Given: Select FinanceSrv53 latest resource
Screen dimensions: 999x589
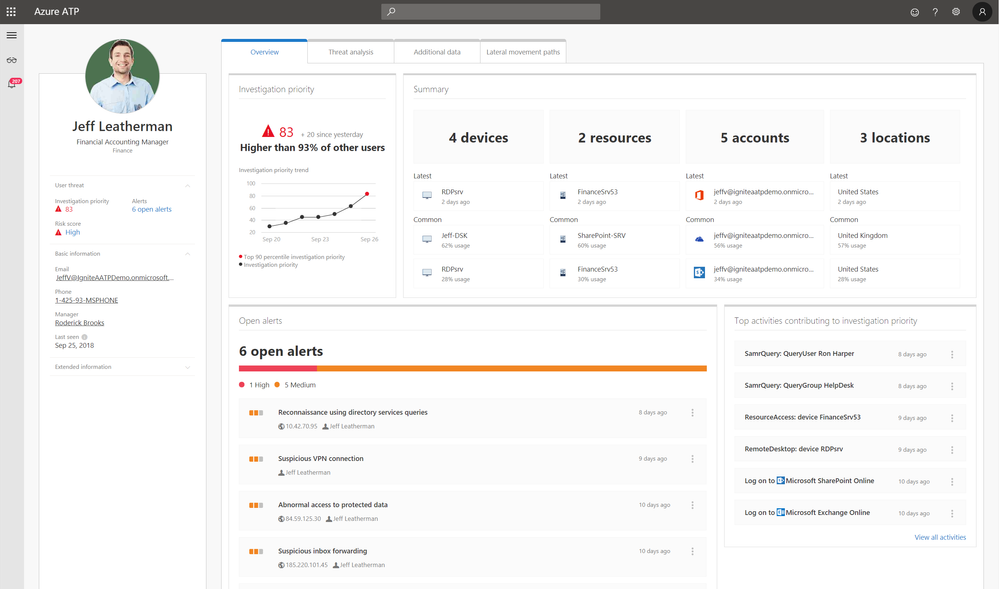Looking at the screenshot, I should click(x=615, y=196).
